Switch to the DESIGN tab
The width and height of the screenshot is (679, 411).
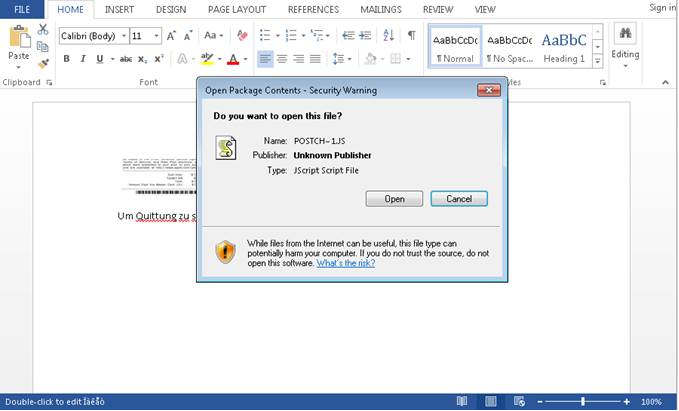(x=171, y=10)
